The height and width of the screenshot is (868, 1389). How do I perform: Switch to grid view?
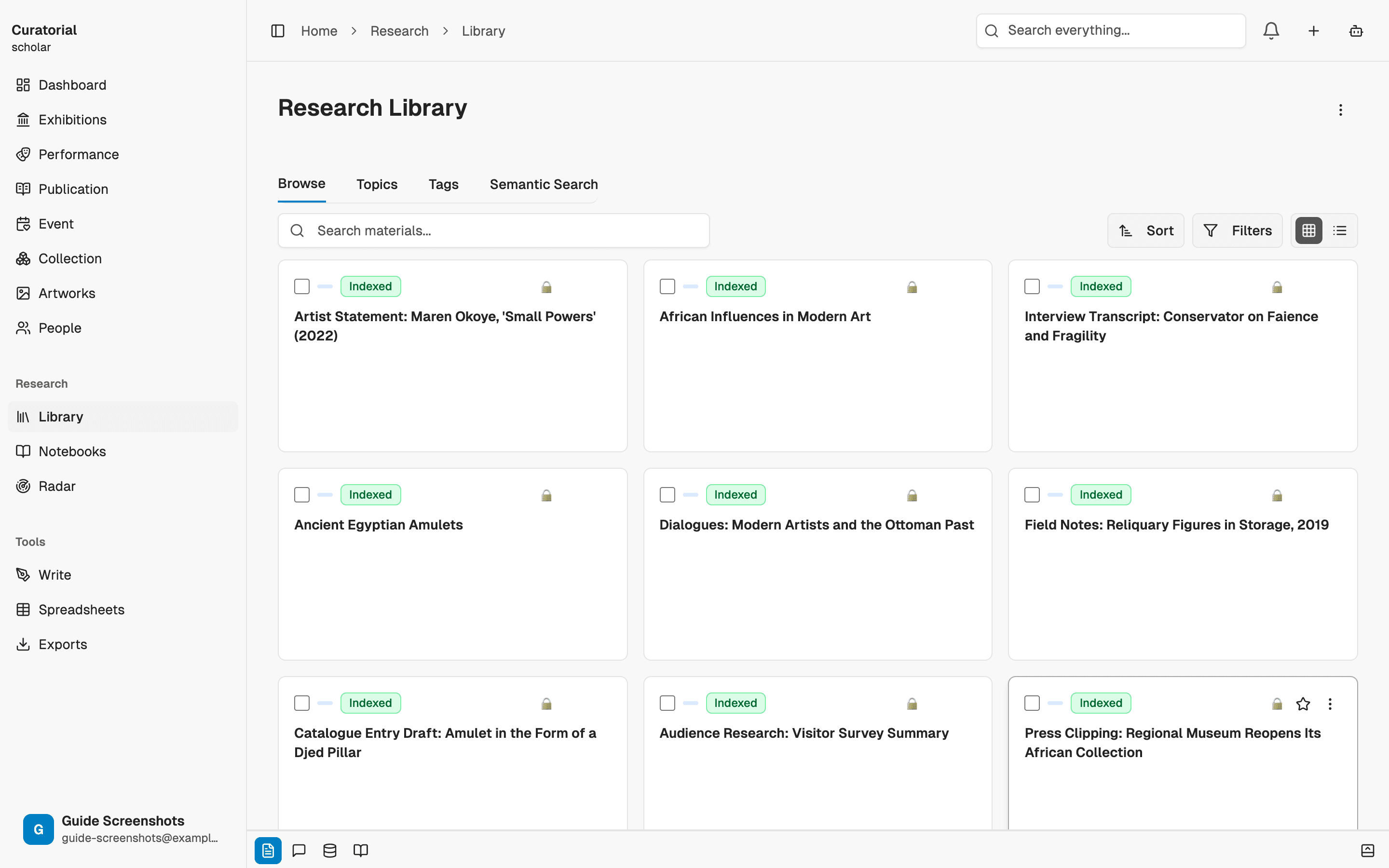point(1308,231)
